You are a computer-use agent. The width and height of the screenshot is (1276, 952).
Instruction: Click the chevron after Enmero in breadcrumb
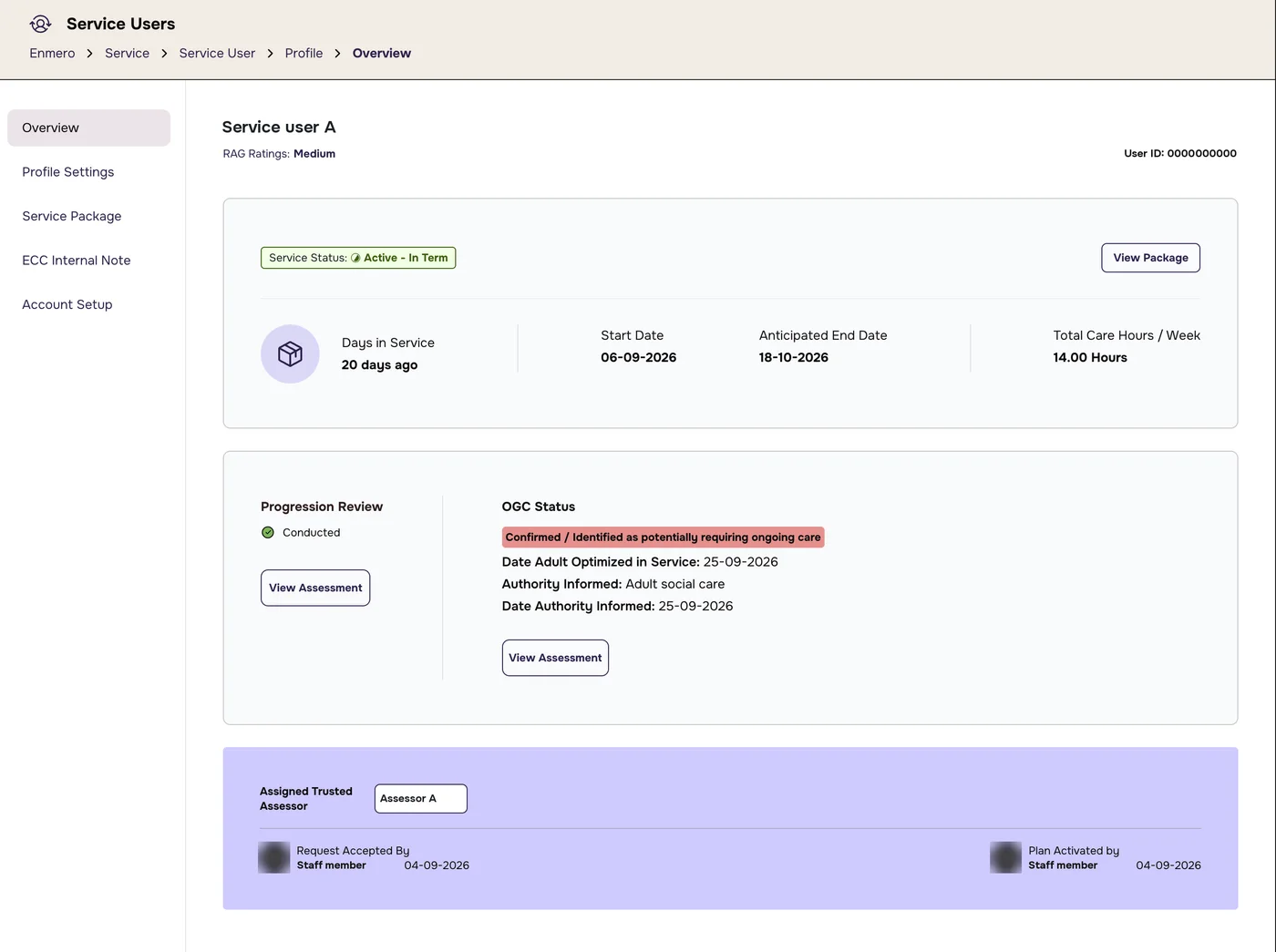(x=89, y=54)
